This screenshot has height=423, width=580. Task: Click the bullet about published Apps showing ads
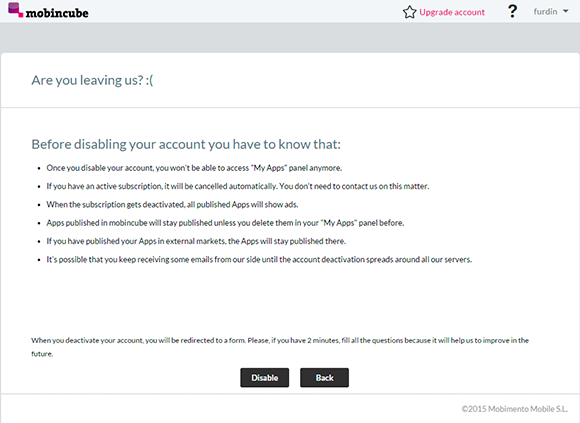tap(172, 204)
